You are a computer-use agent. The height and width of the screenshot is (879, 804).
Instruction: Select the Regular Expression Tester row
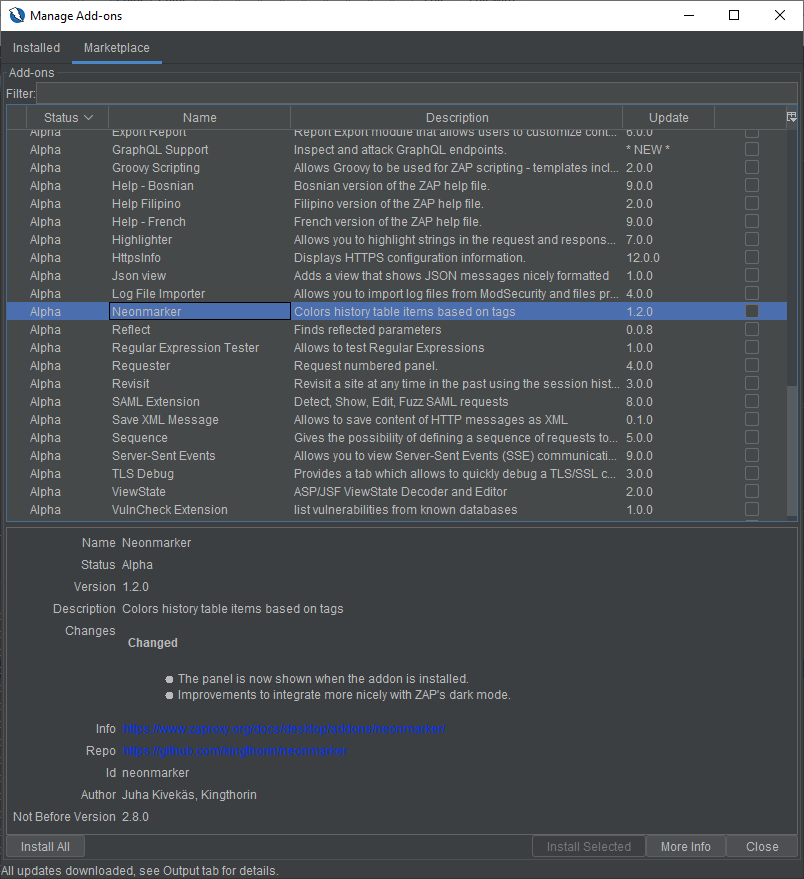pyautogui.click(x=186, y=348)
